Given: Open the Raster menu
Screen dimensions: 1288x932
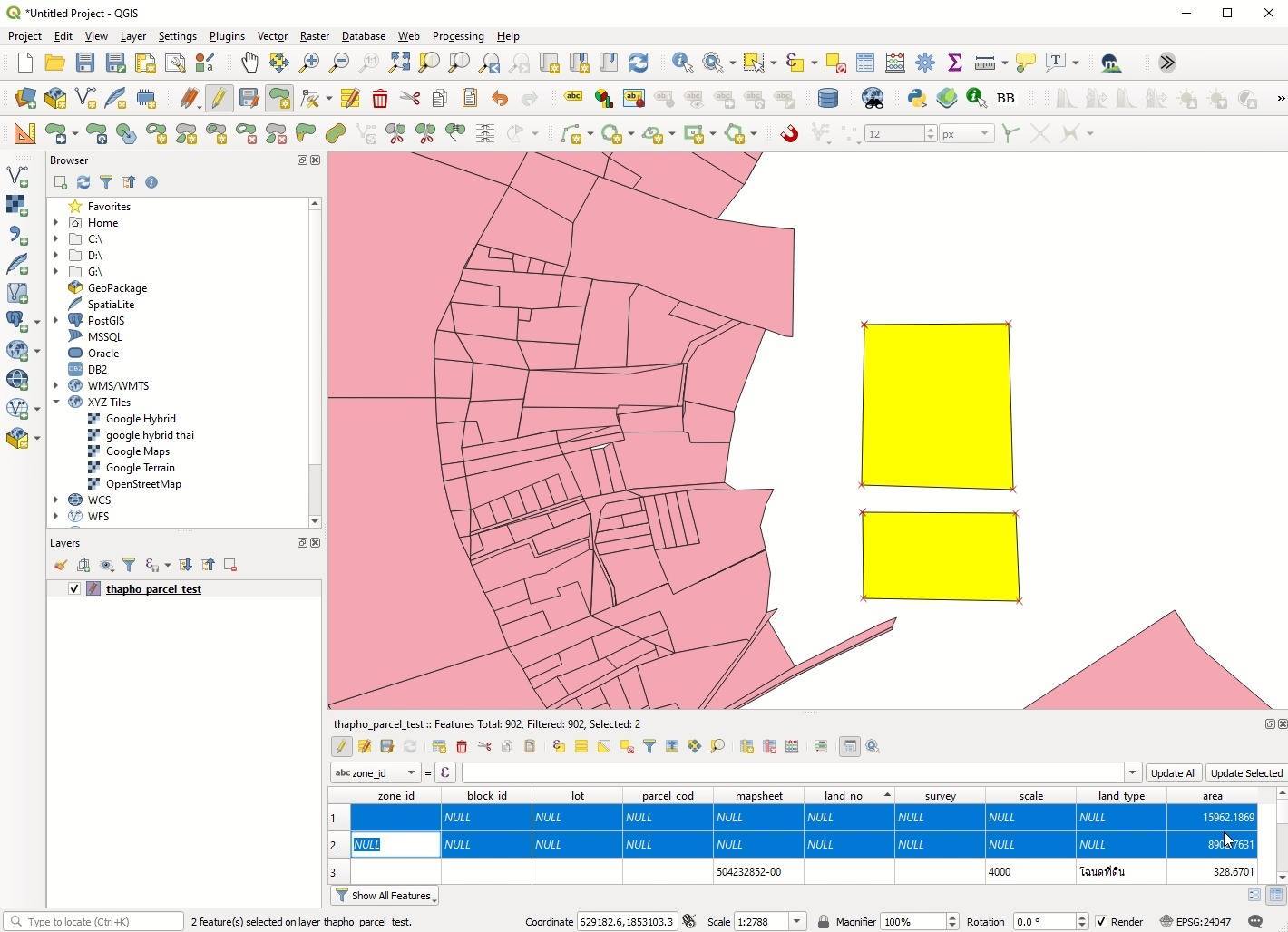Looking at the screenshot, I should coord(315,36).
